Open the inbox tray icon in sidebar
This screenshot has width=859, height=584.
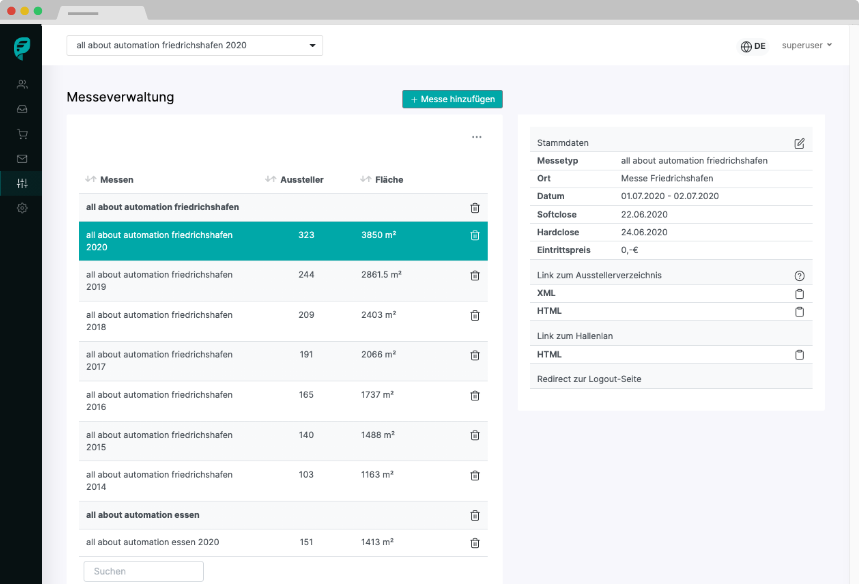point(22,109)
